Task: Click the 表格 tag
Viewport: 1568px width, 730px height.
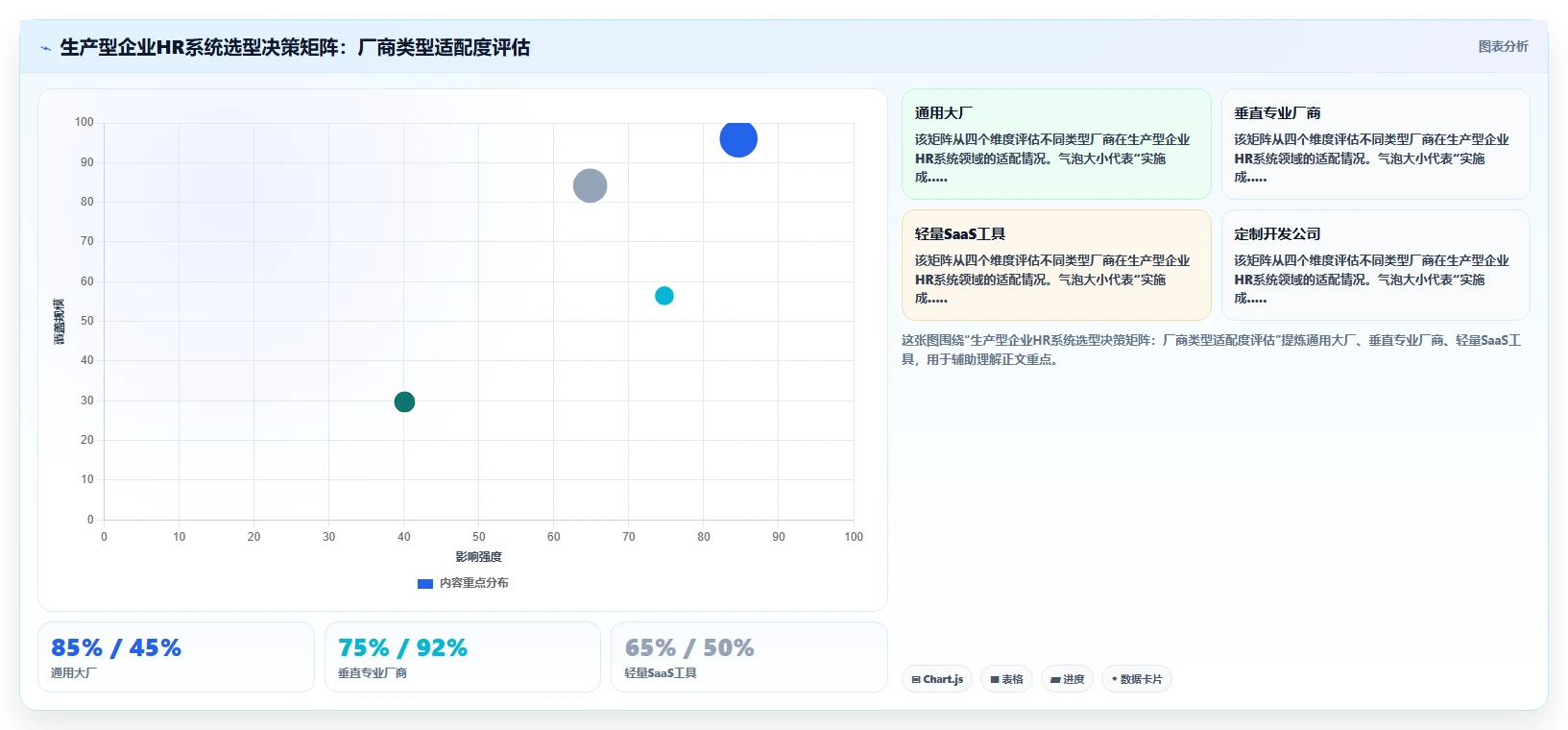Action: click(x=1006, y=679)
